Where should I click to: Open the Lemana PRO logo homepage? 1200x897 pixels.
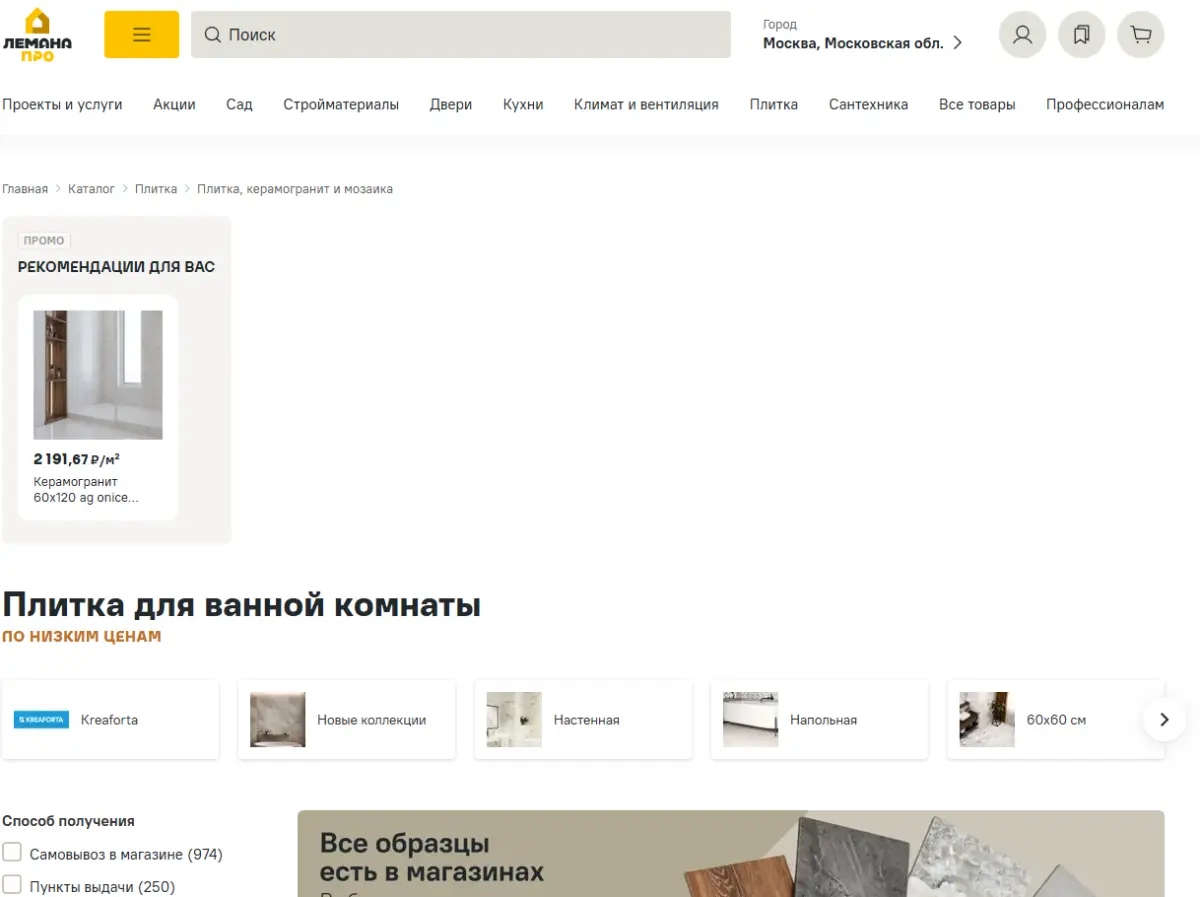pos(38,35)
